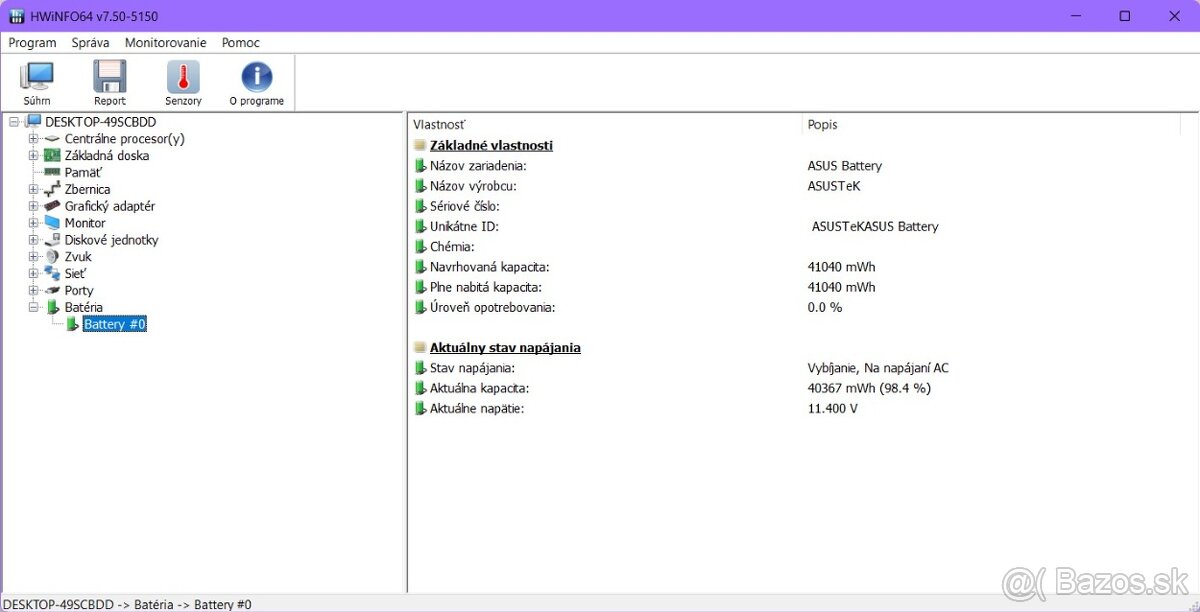This screenshot has height=612, width=1200.
Task: Select the Pamäť tree item
Action: tap(83, 173)
